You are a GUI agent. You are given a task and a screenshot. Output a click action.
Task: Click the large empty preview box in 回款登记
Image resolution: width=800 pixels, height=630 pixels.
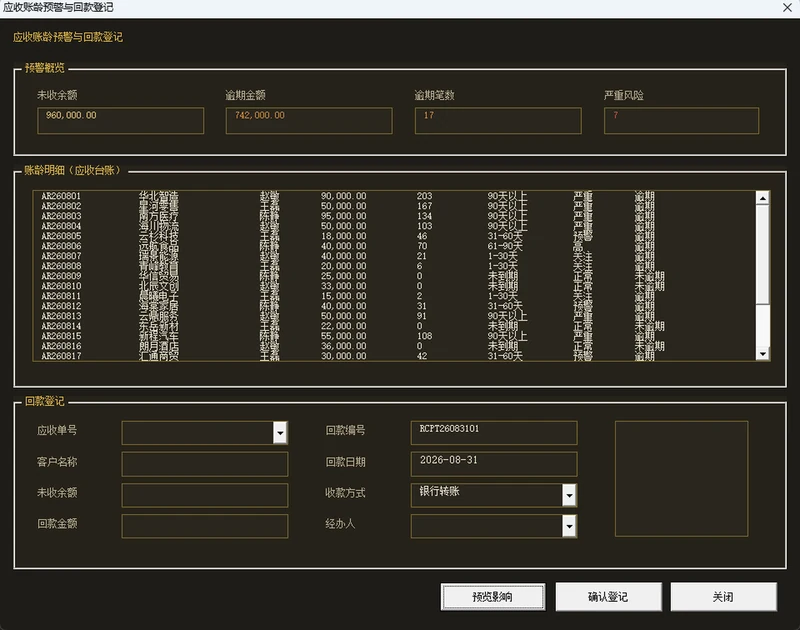682,478
